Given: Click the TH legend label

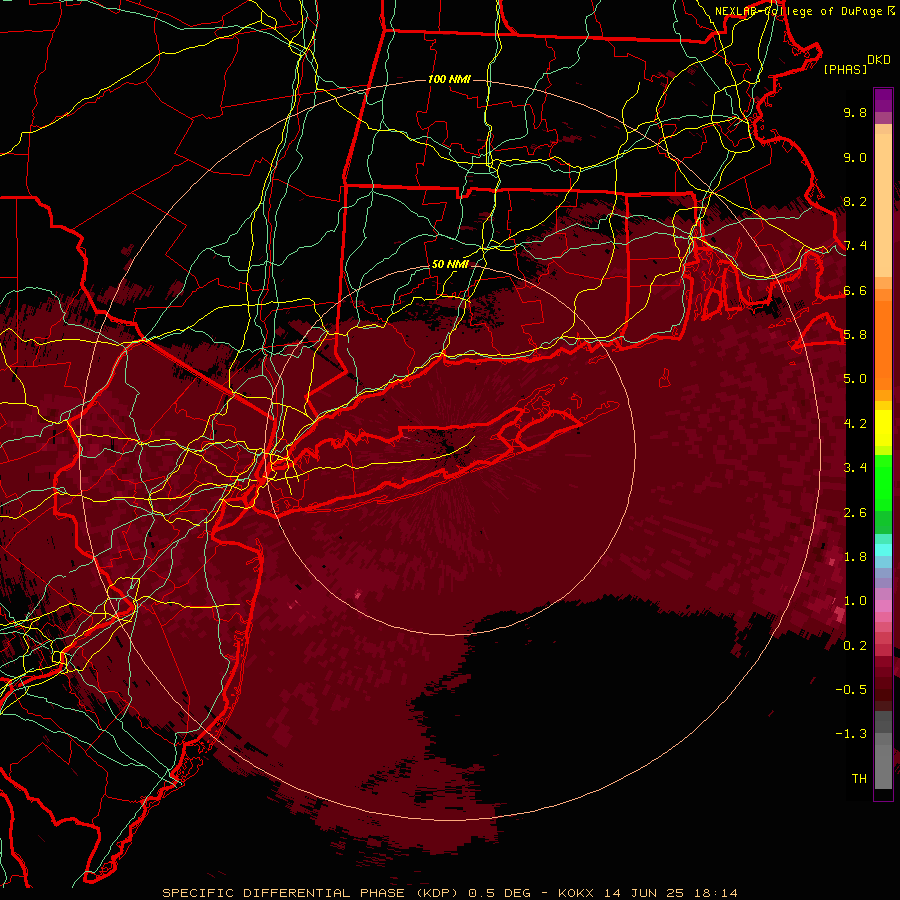Looking at the screenshot, I should 859,779.
